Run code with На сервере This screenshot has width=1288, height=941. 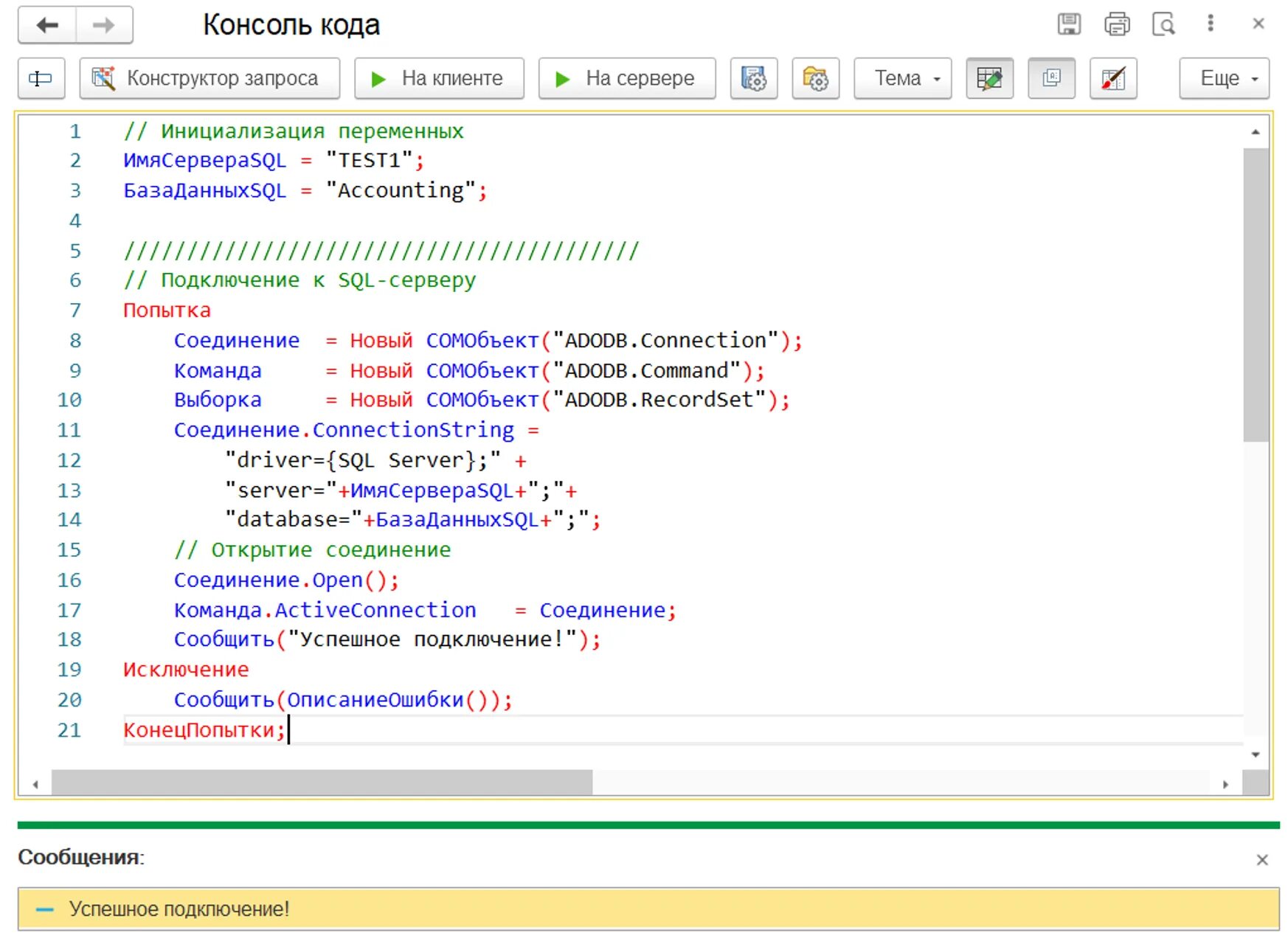tap(627, 78)
